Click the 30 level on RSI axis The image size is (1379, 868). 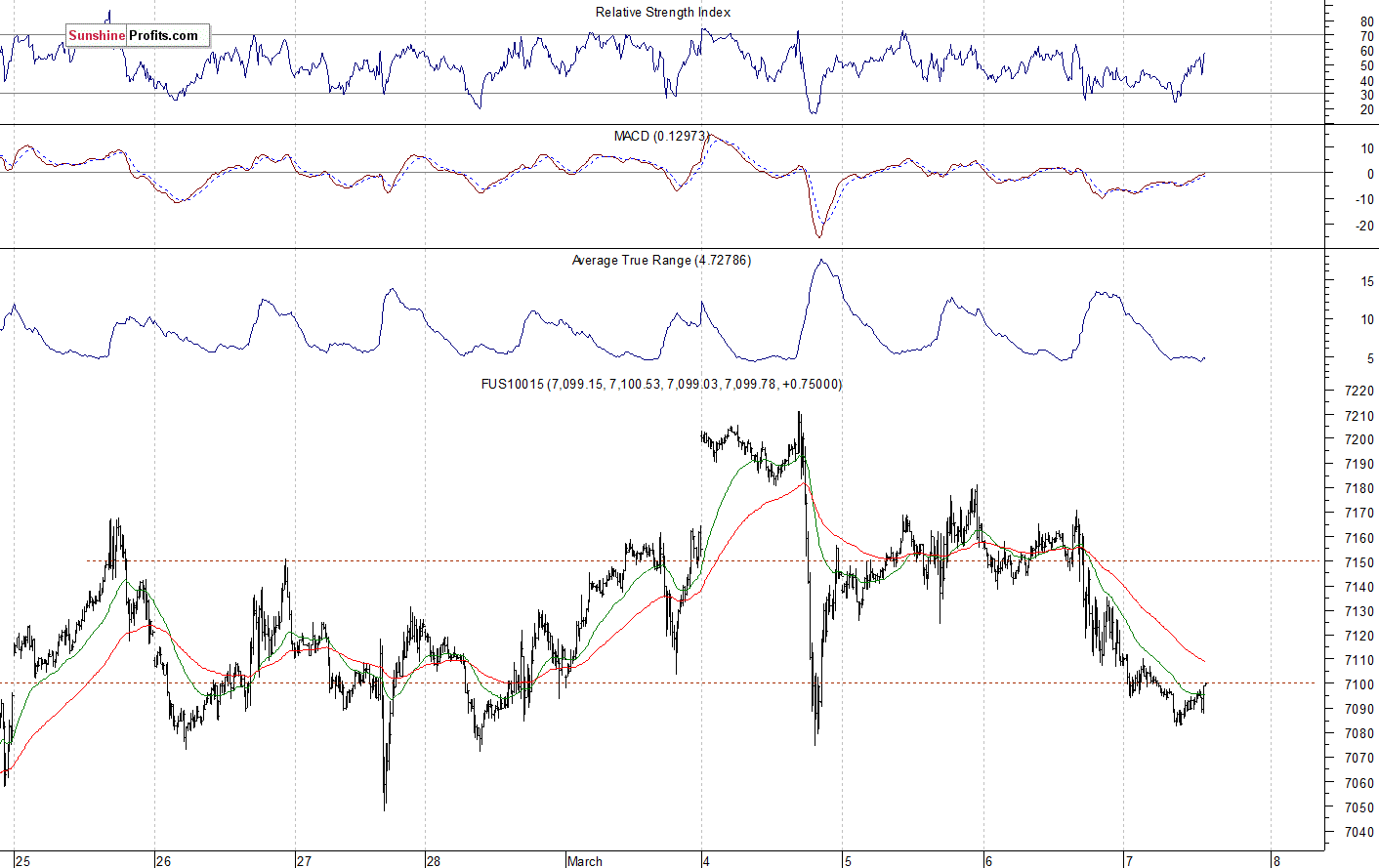click(x=1366, y=95)
